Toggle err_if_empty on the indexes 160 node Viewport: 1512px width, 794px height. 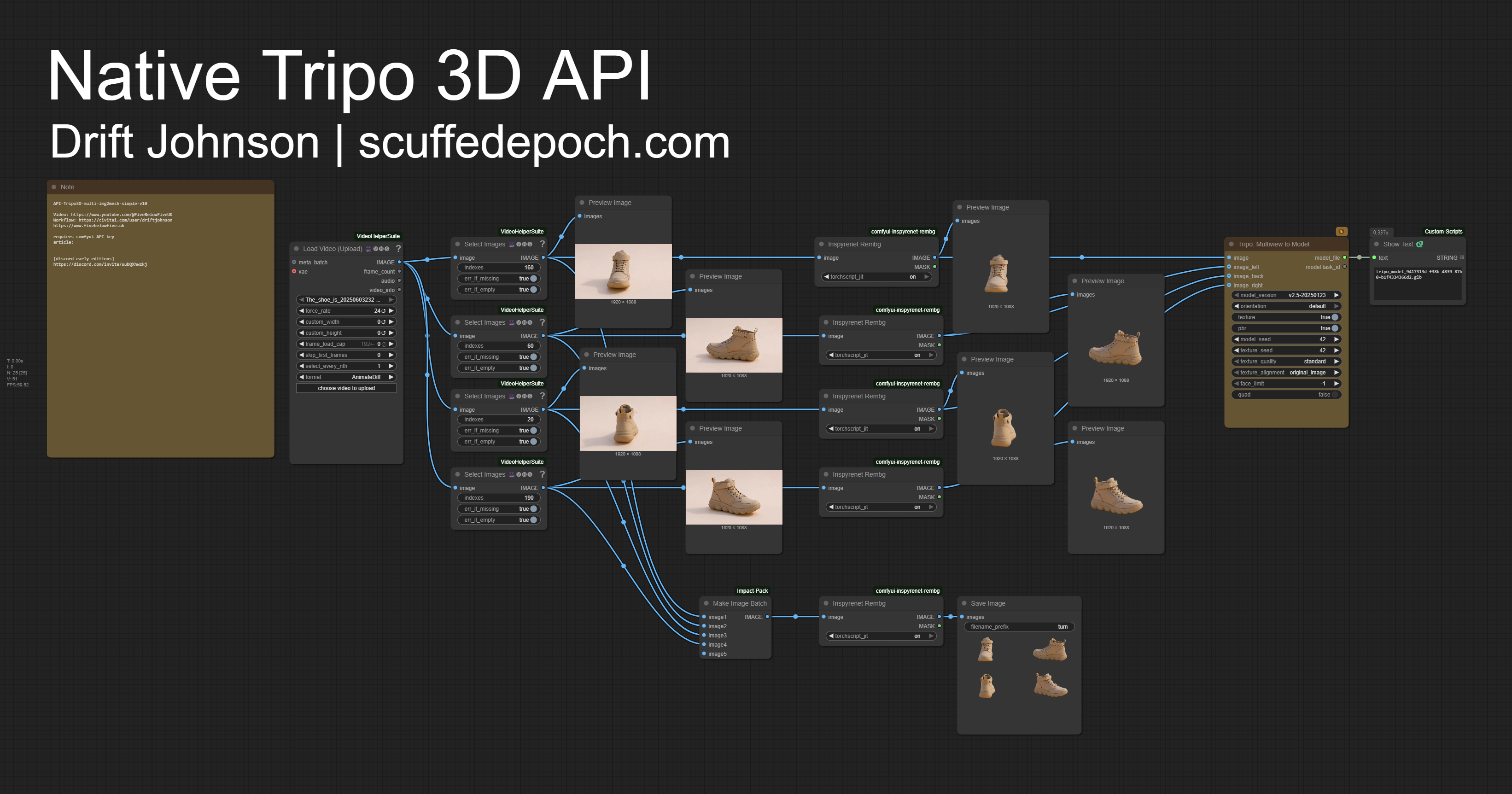(x=498, y=290)
